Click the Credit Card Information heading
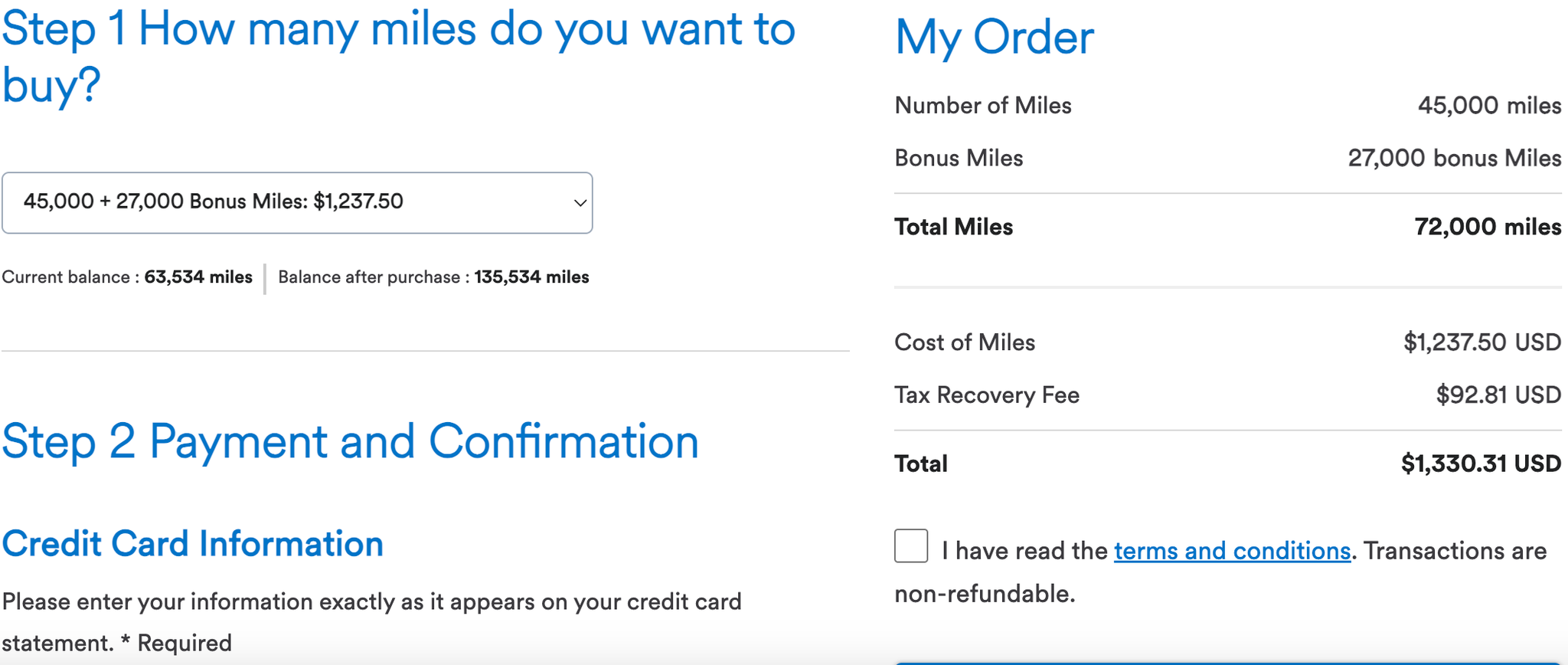The width and height of the screenshot is (1568, 665). pos(193,543)
